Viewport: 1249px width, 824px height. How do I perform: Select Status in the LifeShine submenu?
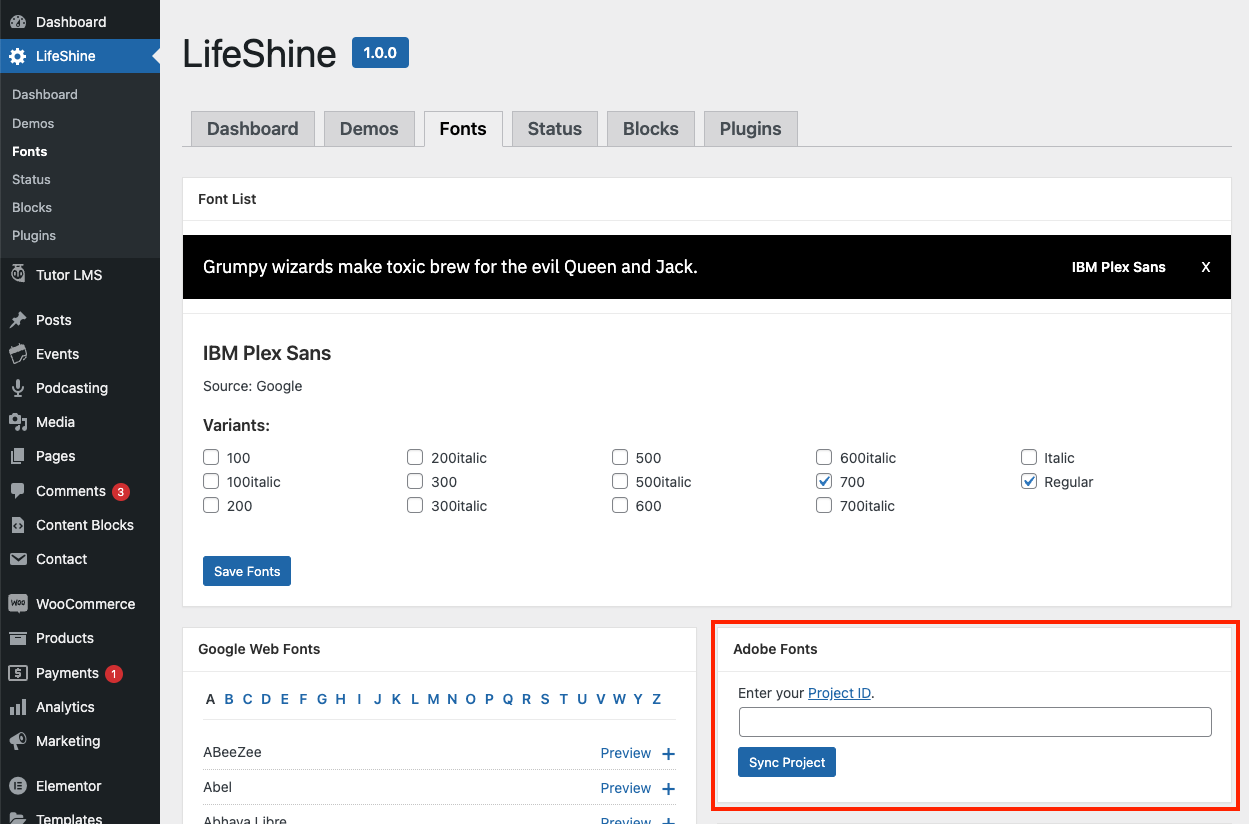pos(31,180)
